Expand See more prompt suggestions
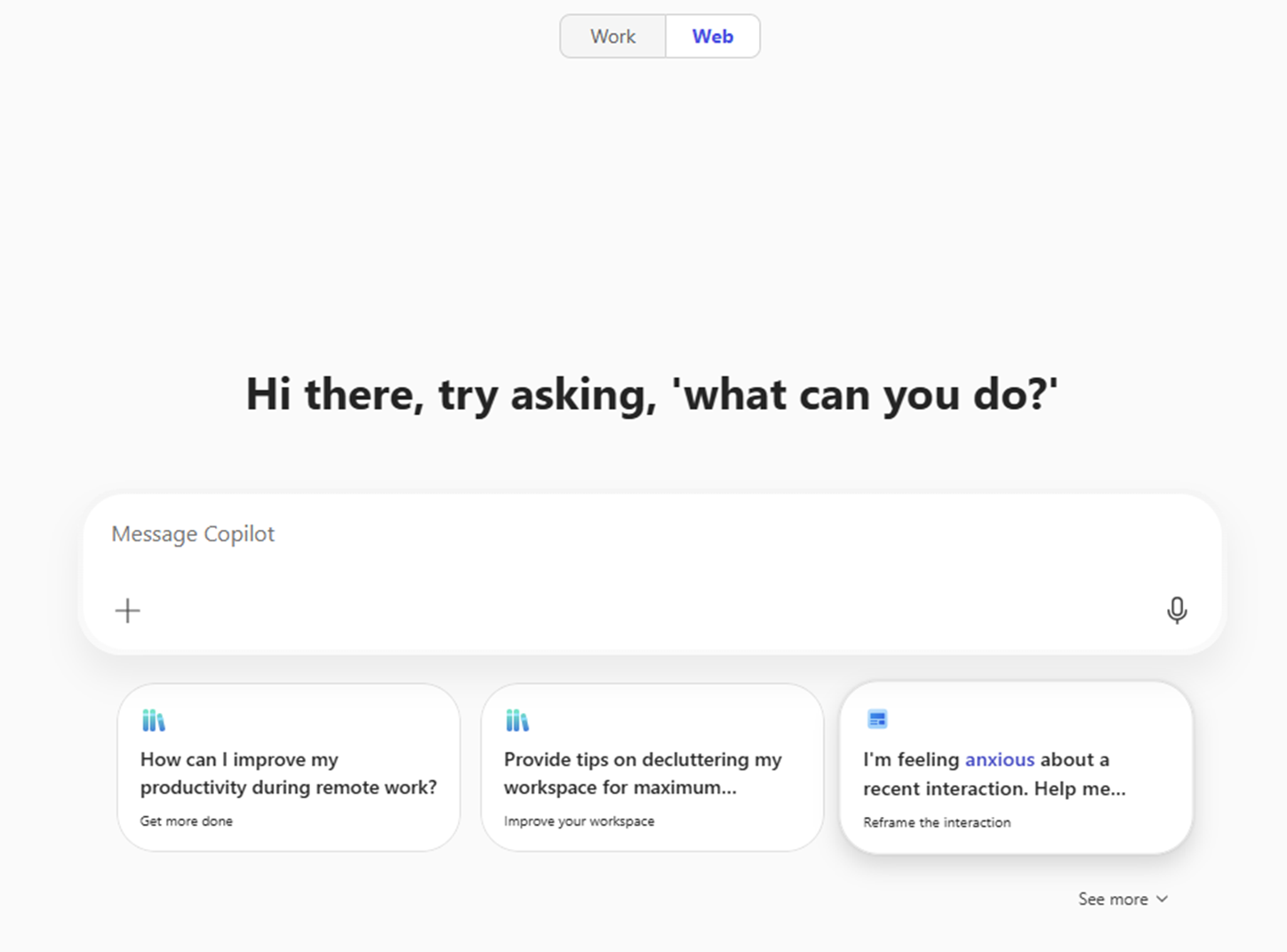This screenshot has width=1287, height=952. point(1123,899)
